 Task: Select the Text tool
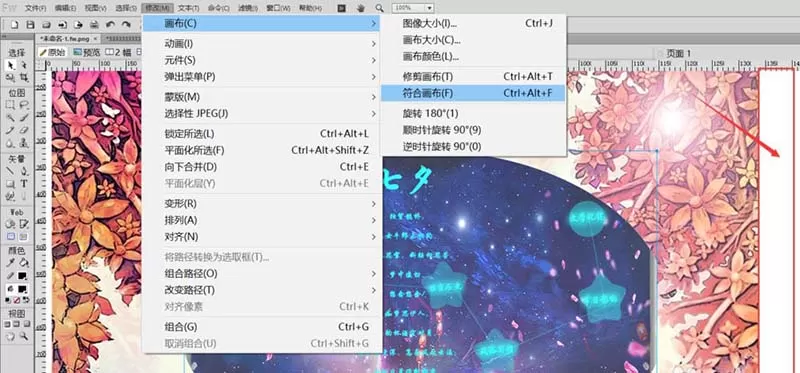23,183
